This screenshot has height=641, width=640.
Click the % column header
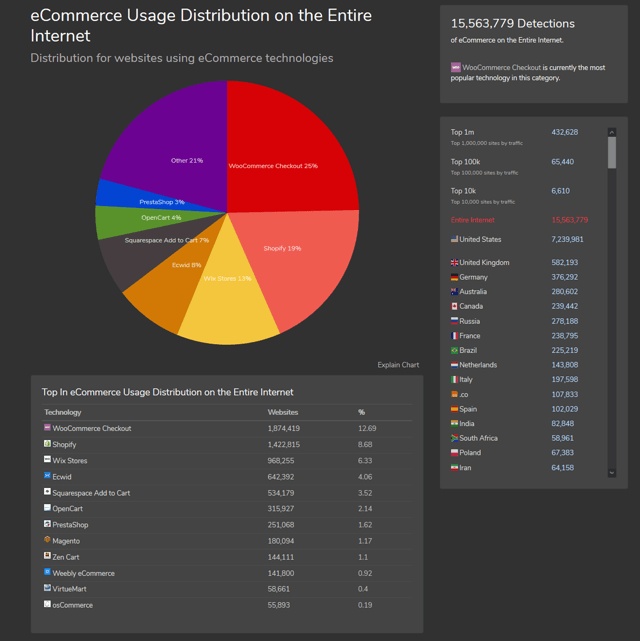(361, 412)
